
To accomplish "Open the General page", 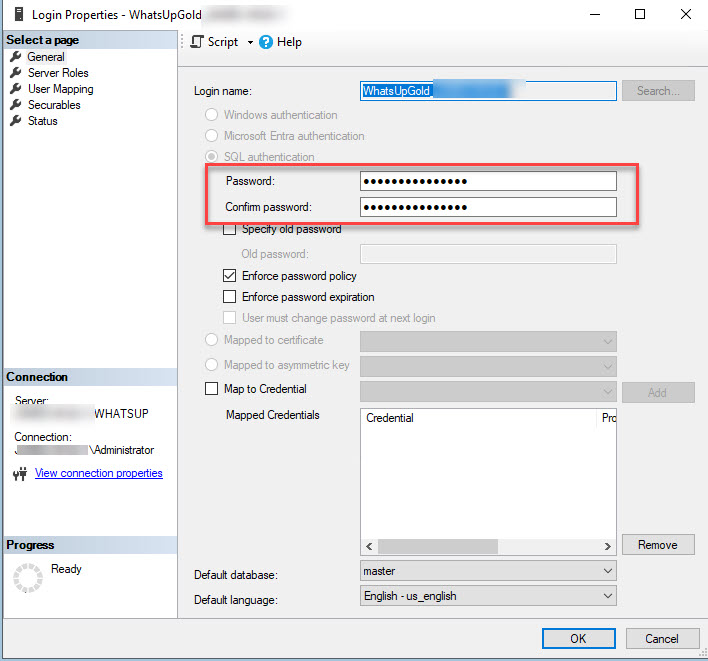I will (x=46, y=57).
